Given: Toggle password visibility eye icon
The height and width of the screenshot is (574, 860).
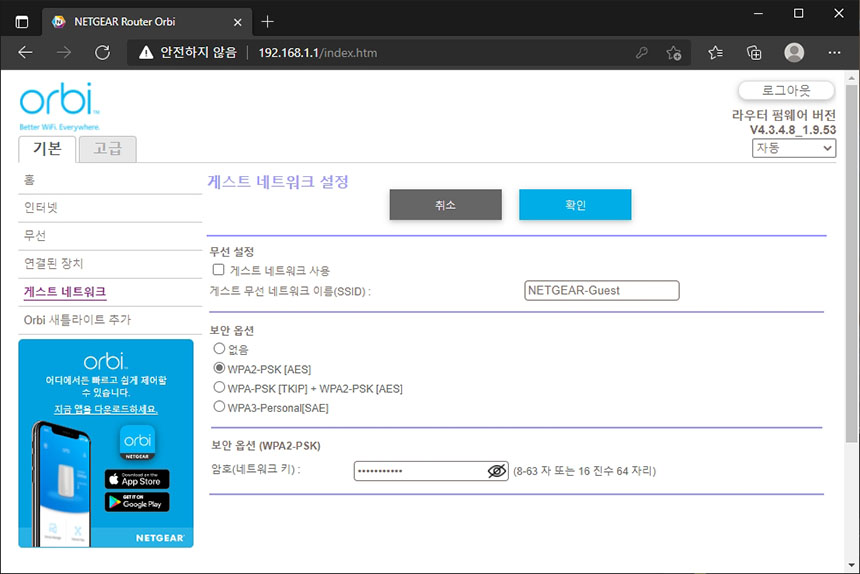Looking at the screenshot, I should [497, 471].
